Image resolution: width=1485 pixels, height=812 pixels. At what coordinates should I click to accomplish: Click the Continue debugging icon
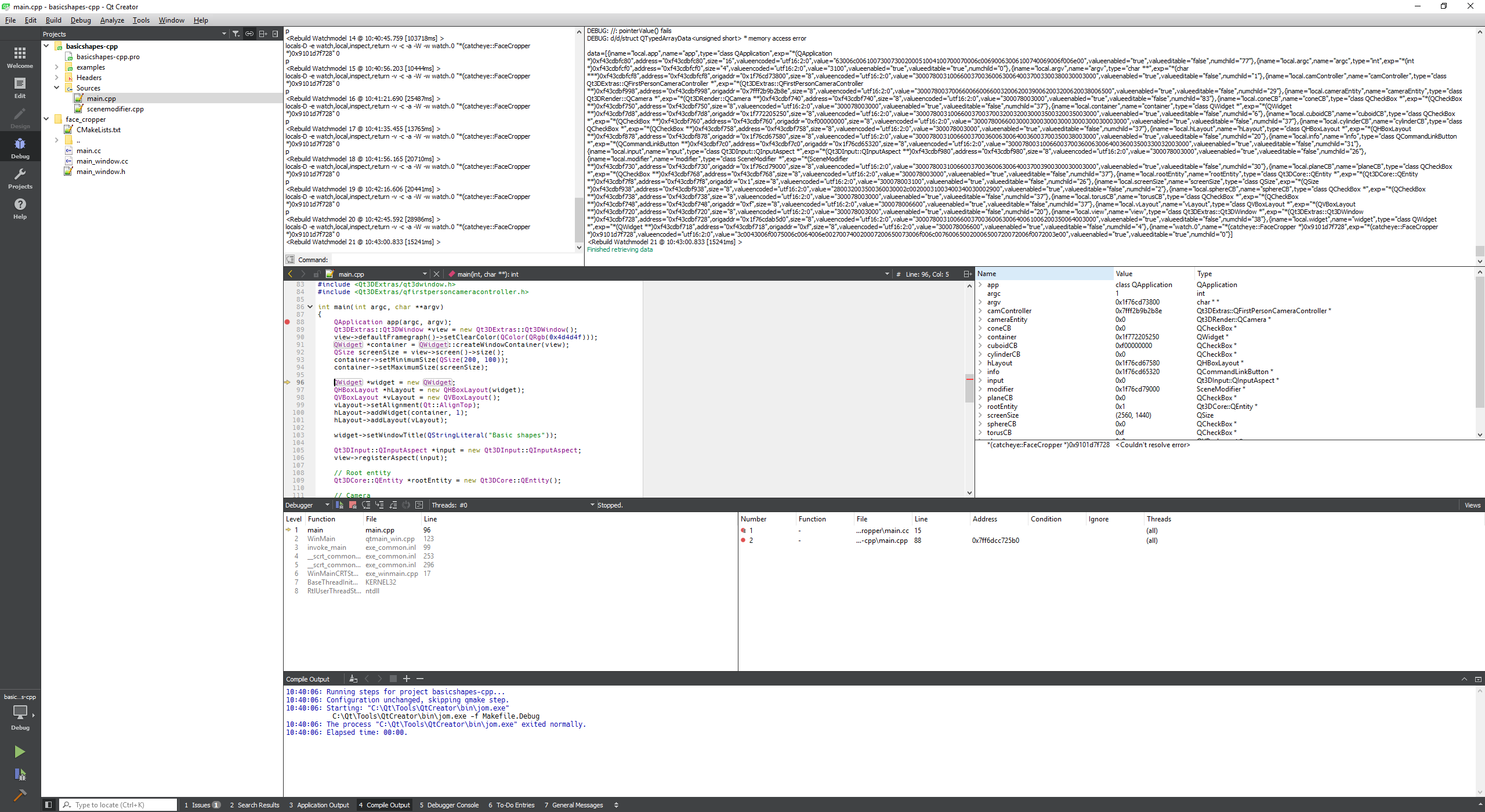click(339, 505)
